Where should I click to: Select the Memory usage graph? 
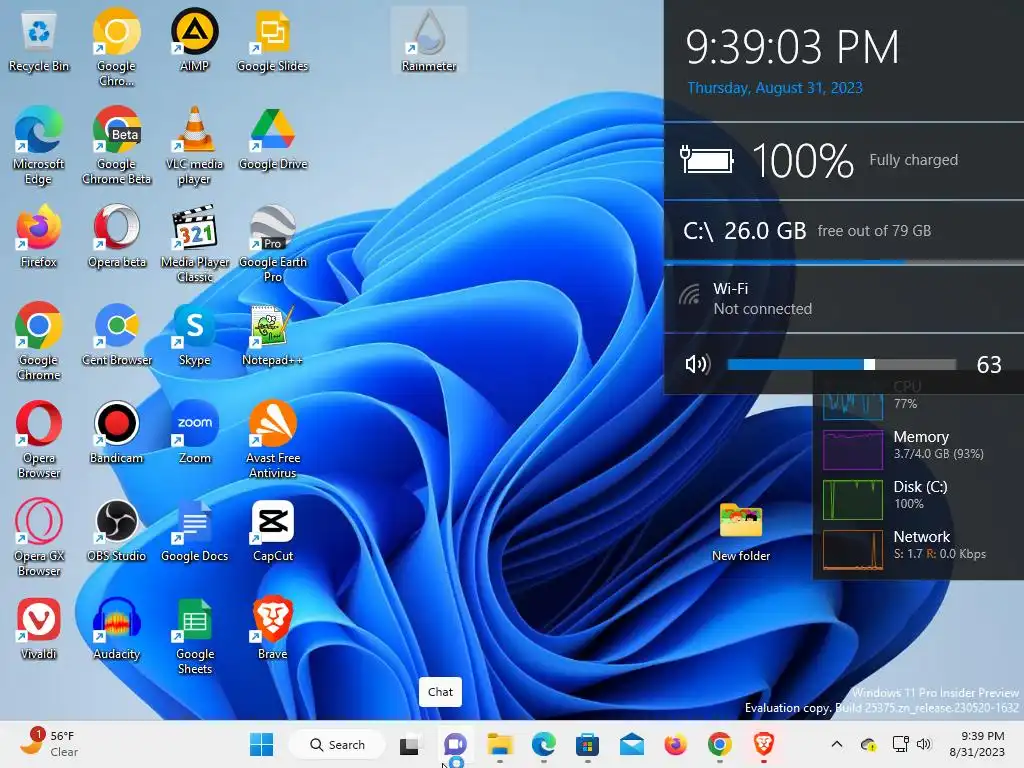point(853,450)
